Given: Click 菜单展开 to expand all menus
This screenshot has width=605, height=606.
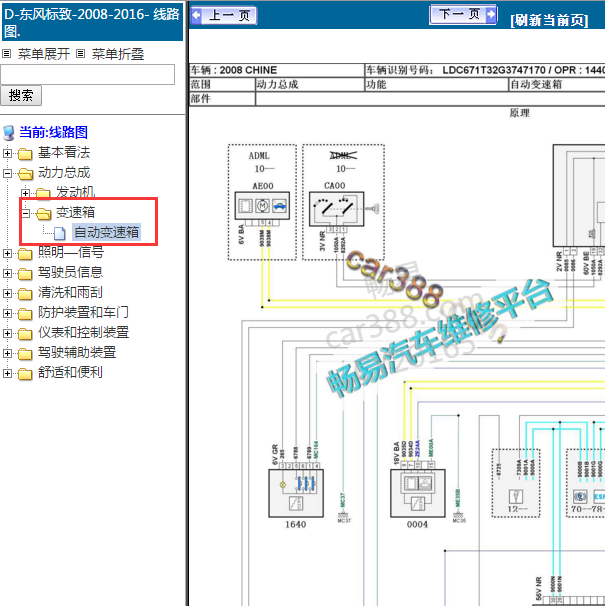Looking at the screenshot, I should 44,54.
